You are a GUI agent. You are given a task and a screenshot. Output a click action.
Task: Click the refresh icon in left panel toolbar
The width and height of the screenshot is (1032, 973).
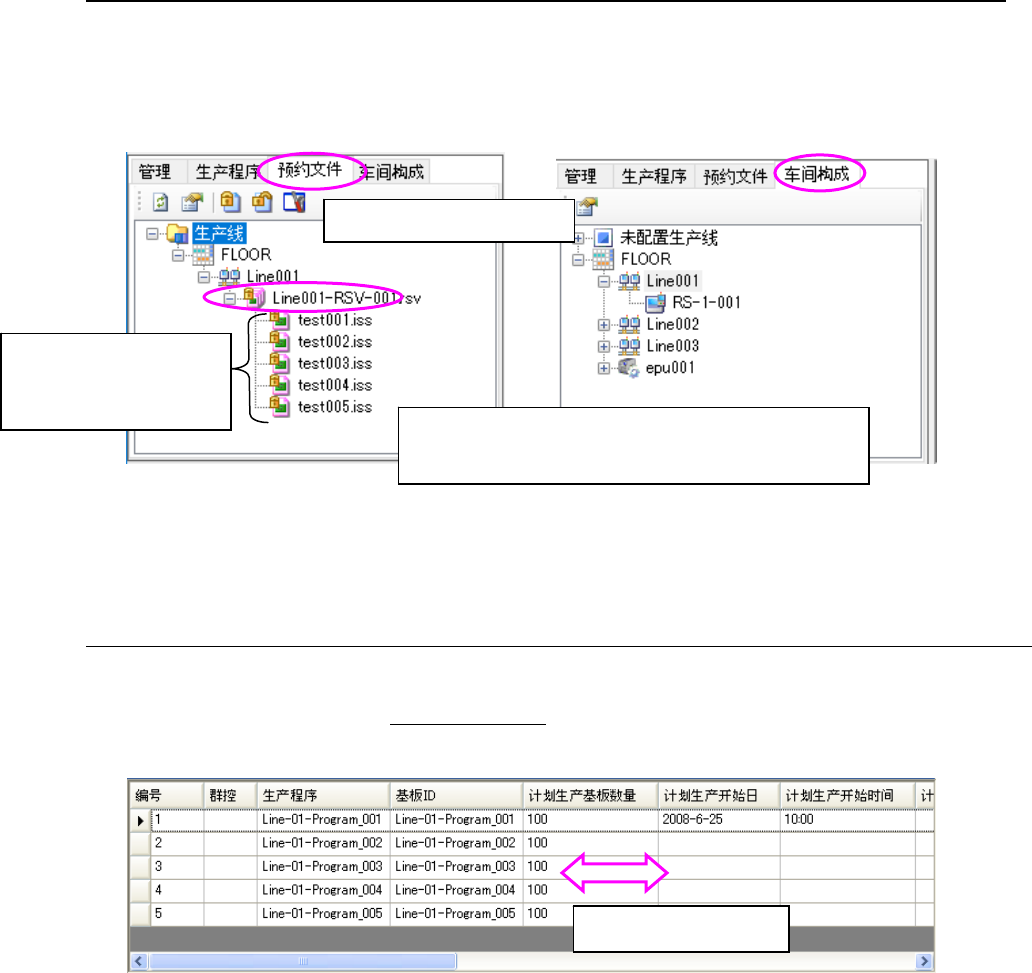pyautogui.click(x=160, y=202)
